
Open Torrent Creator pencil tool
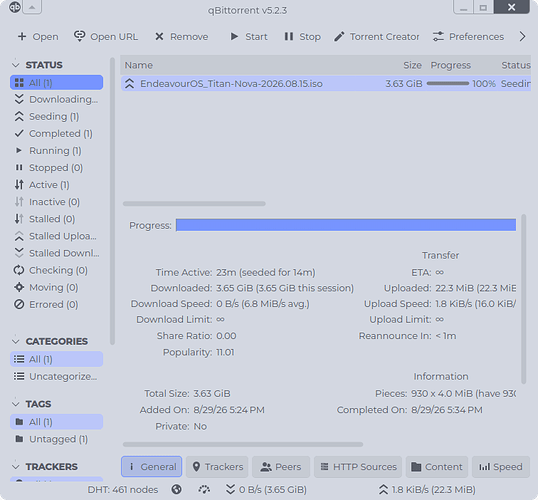pos(339,36)
